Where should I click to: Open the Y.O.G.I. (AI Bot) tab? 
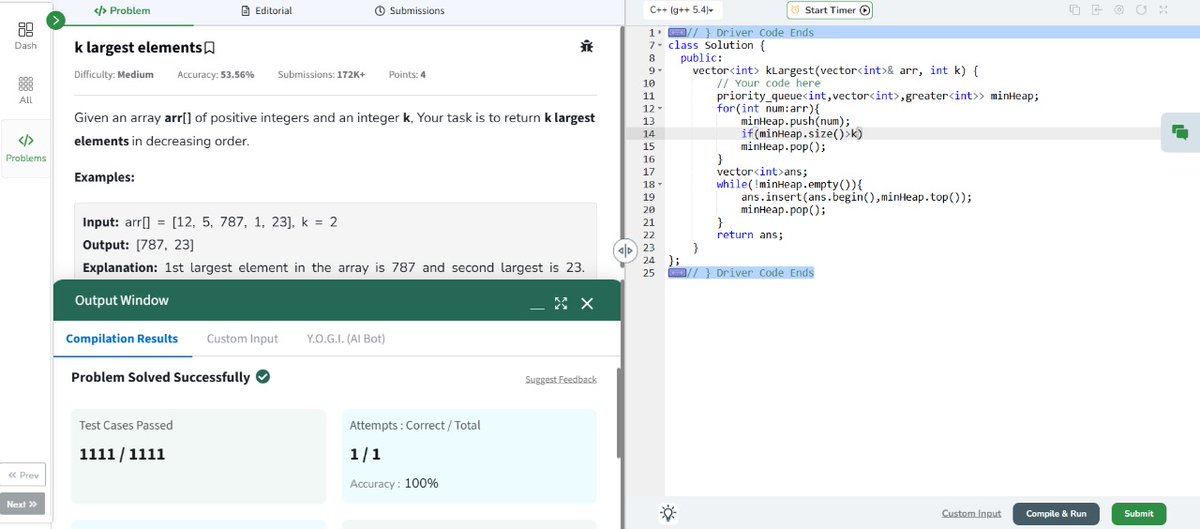pyautogui.click(x=346, y=339)
